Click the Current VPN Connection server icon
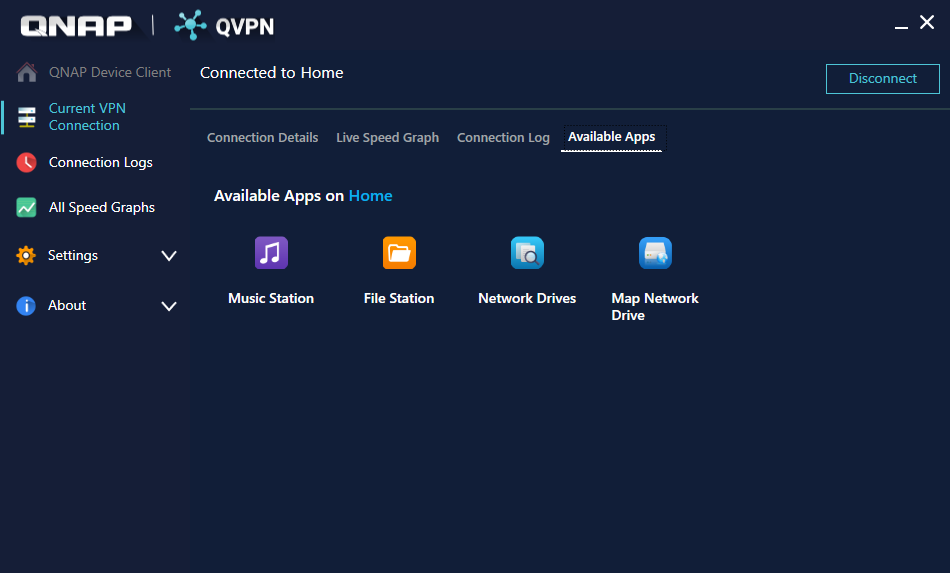 [x=27, y=117]
